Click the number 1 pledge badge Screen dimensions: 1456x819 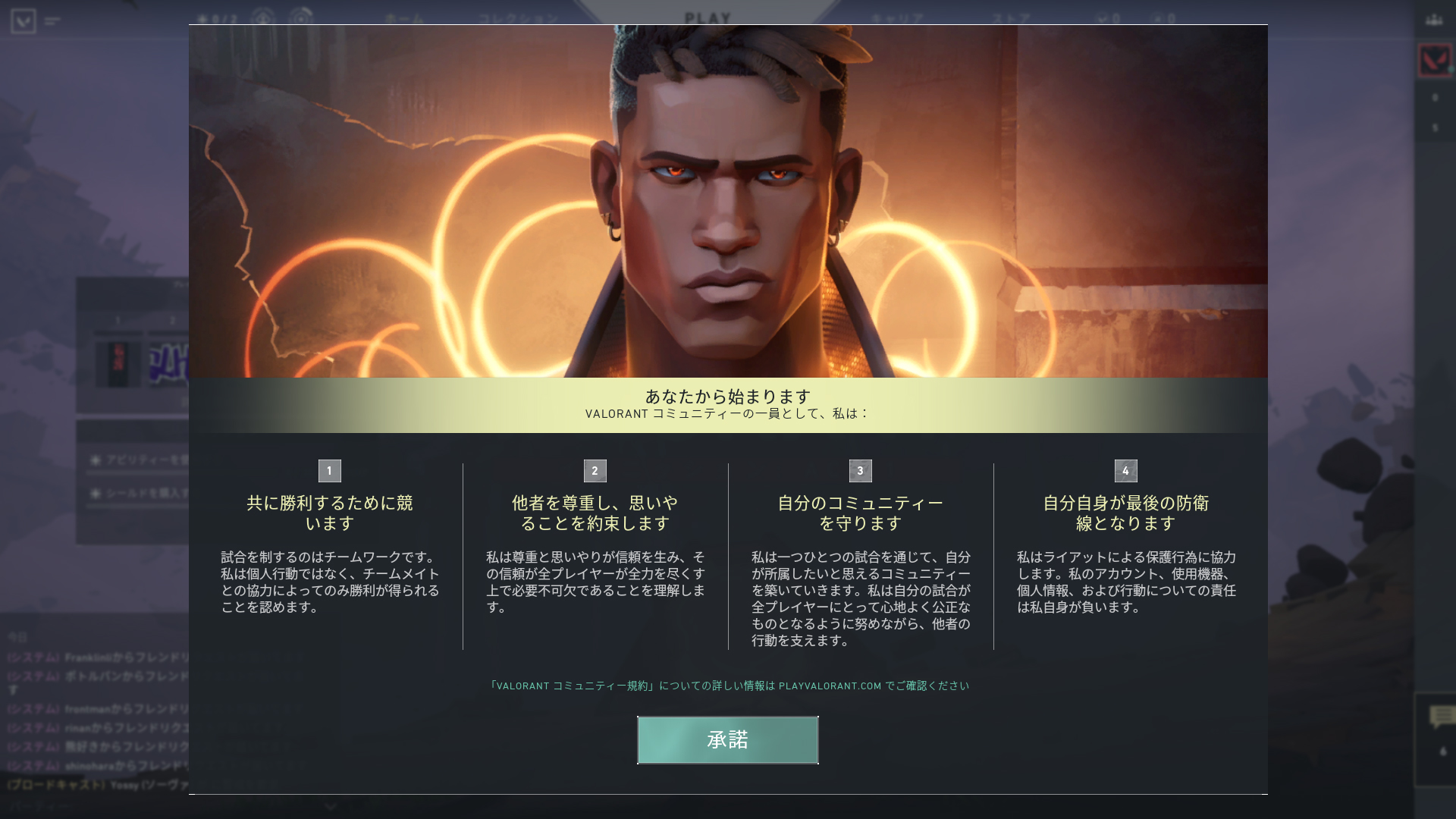329,471
